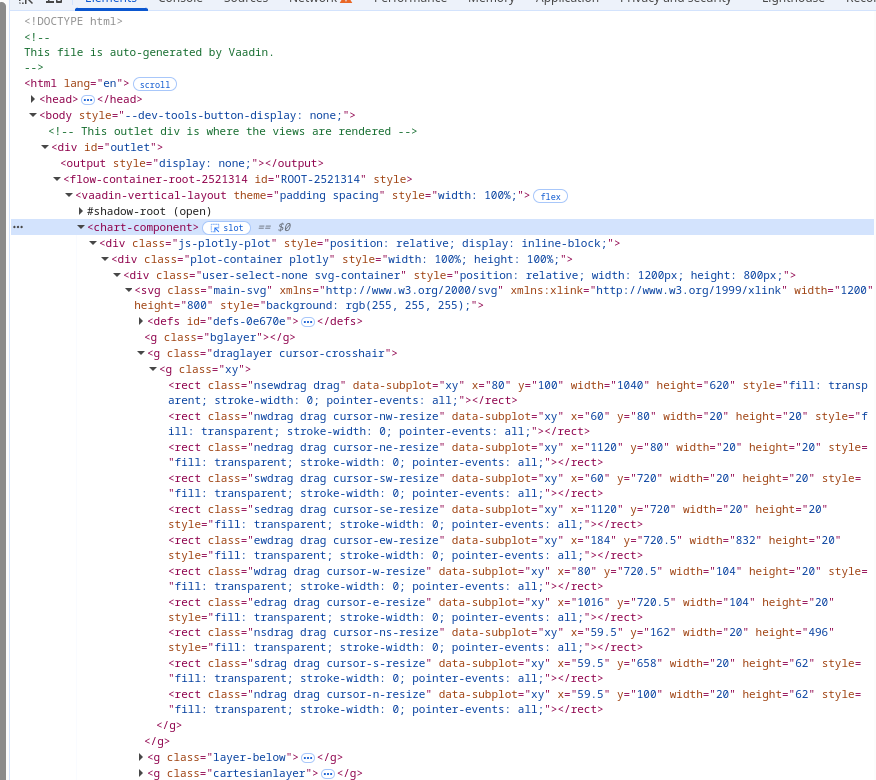Switch to the Console panel
The height and width of the screenshot is (780, 876).
pos(180,2)
